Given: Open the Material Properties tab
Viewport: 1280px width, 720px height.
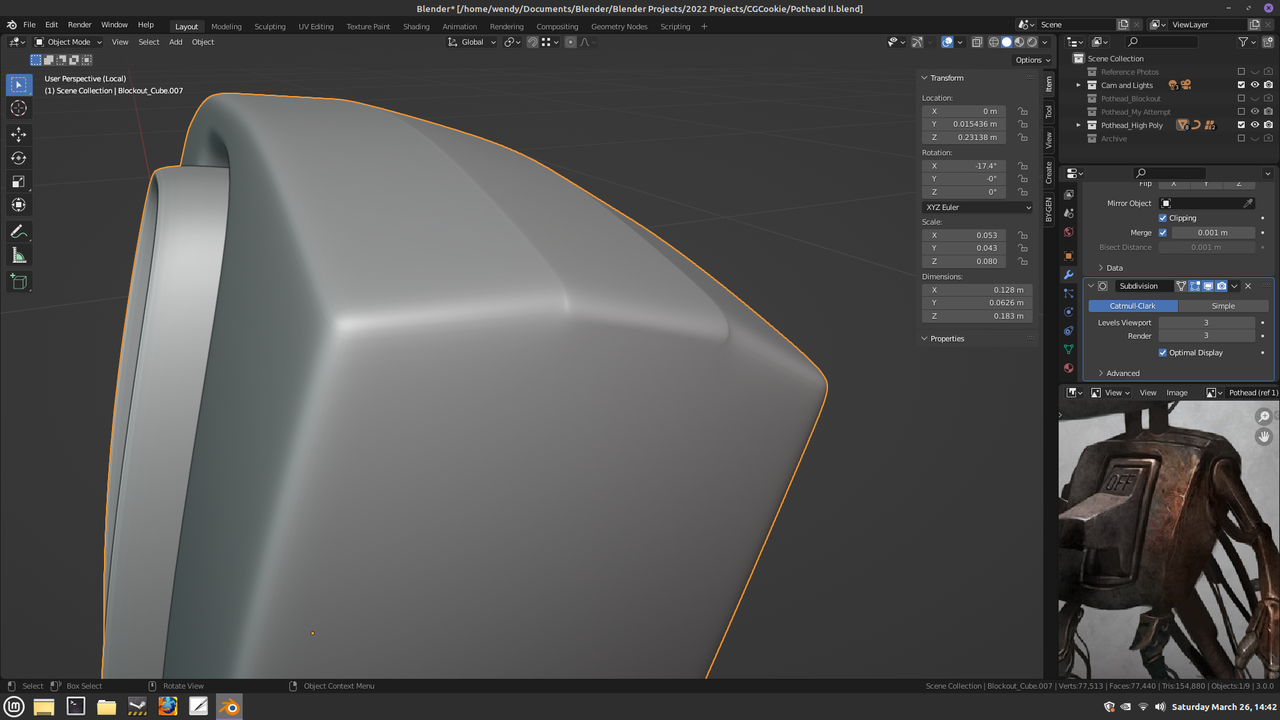Looking at the screenshot, I should (x=1068, y=368).
